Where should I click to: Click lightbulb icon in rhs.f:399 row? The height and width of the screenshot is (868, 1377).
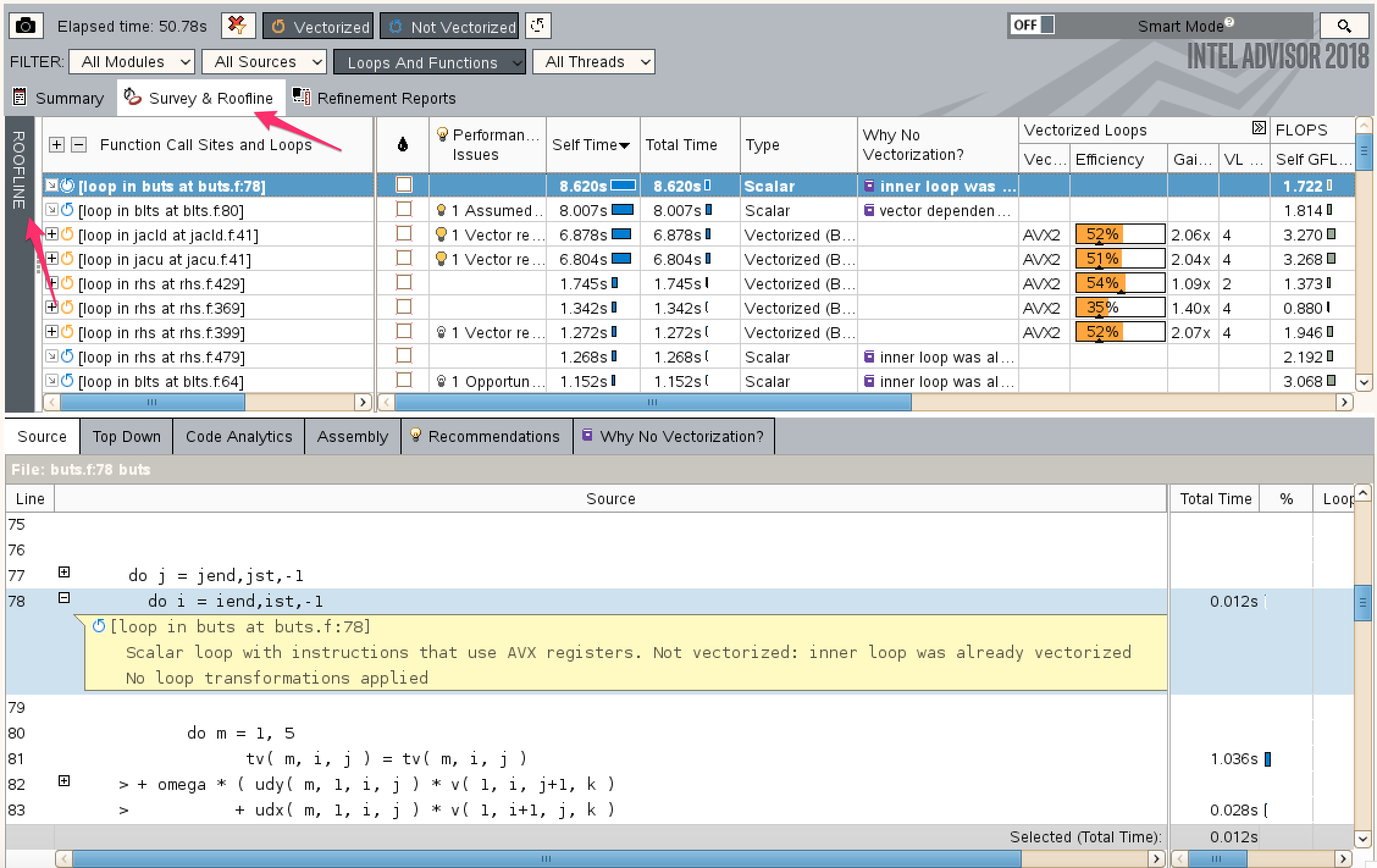tap(441, 333)
